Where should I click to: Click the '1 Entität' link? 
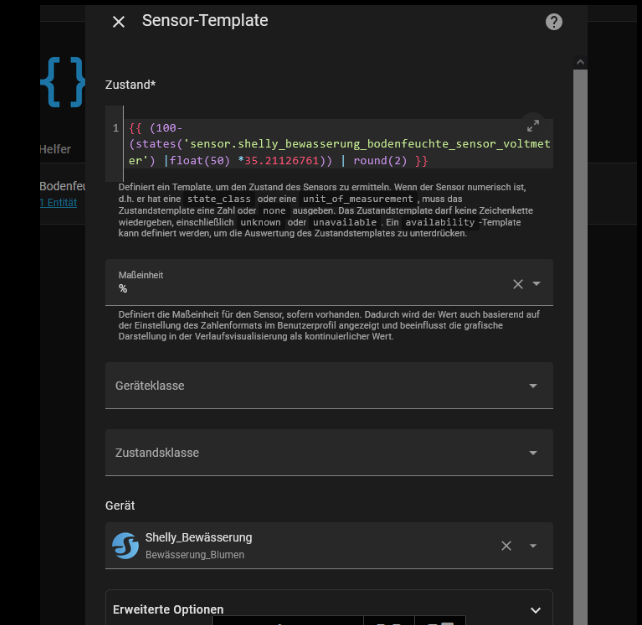(x=57, y=203)
